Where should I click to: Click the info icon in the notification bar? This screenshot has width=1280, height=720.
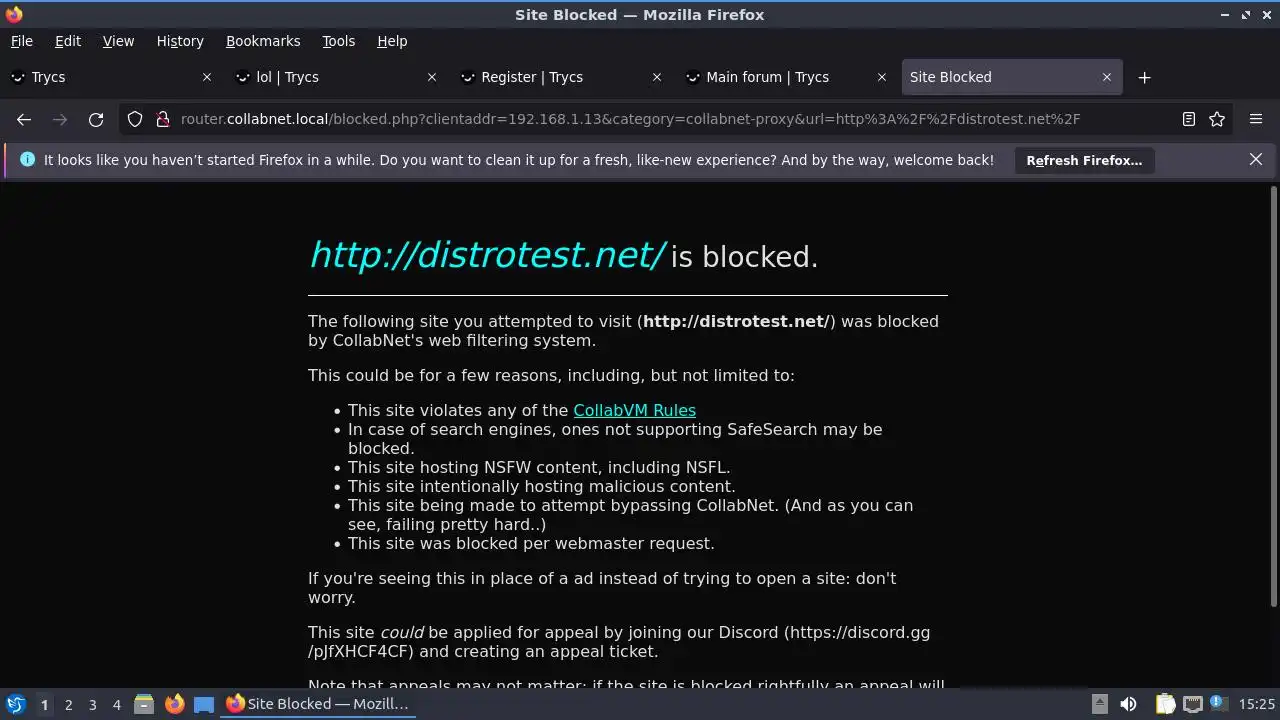click(27, 160)
